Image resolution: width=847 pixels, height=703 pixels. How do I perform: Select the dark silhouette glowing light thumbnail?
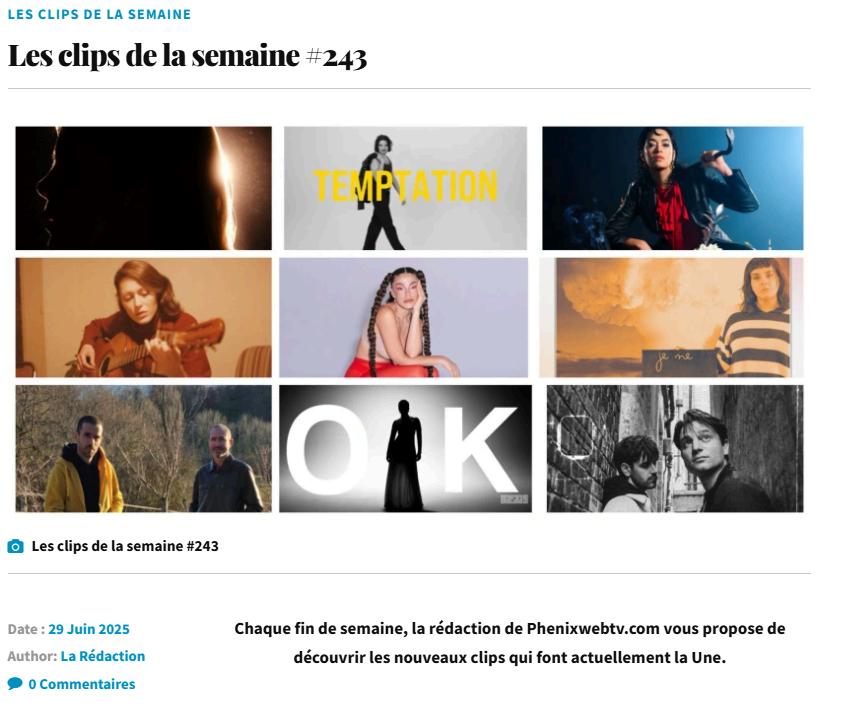(x=143, y=188)
